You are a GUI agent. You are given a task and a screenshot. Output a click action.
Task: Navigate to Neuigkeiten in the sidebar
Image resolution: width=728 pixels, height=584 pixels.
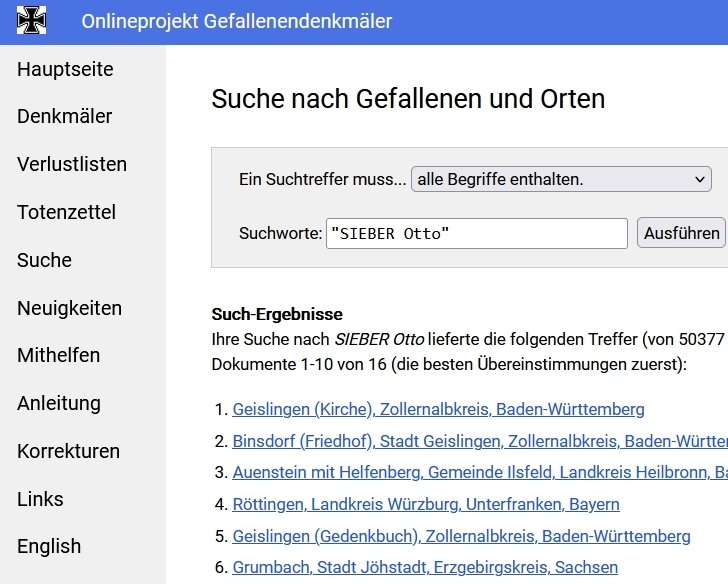tap(69, 308)
